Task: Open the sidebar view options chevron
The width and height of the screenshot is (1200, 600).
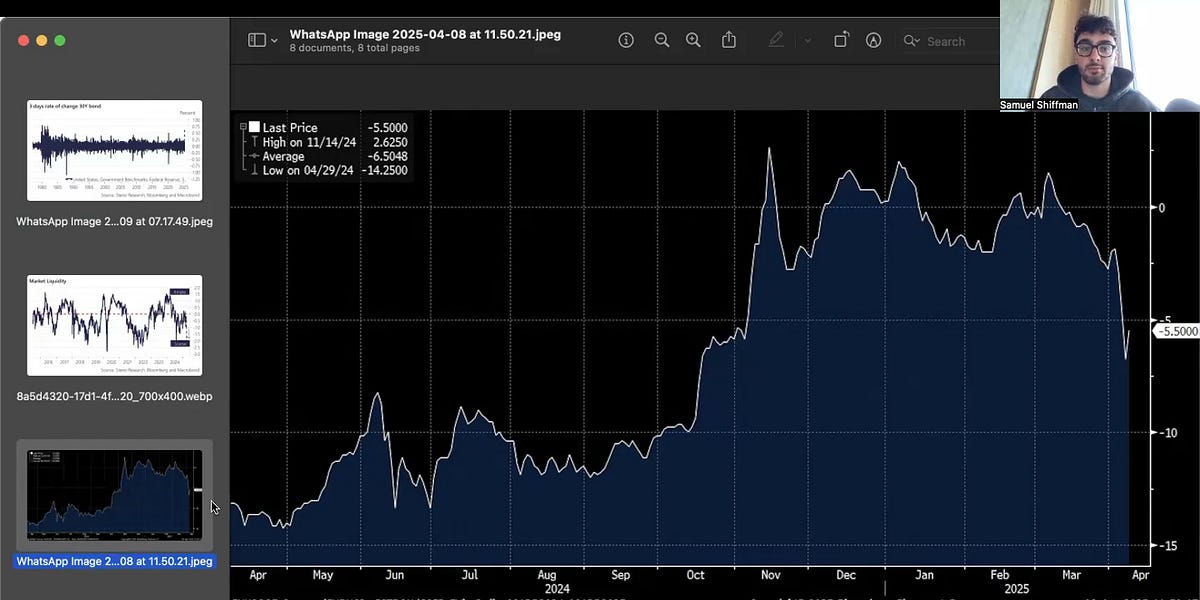Action: [x=272, y=39]
